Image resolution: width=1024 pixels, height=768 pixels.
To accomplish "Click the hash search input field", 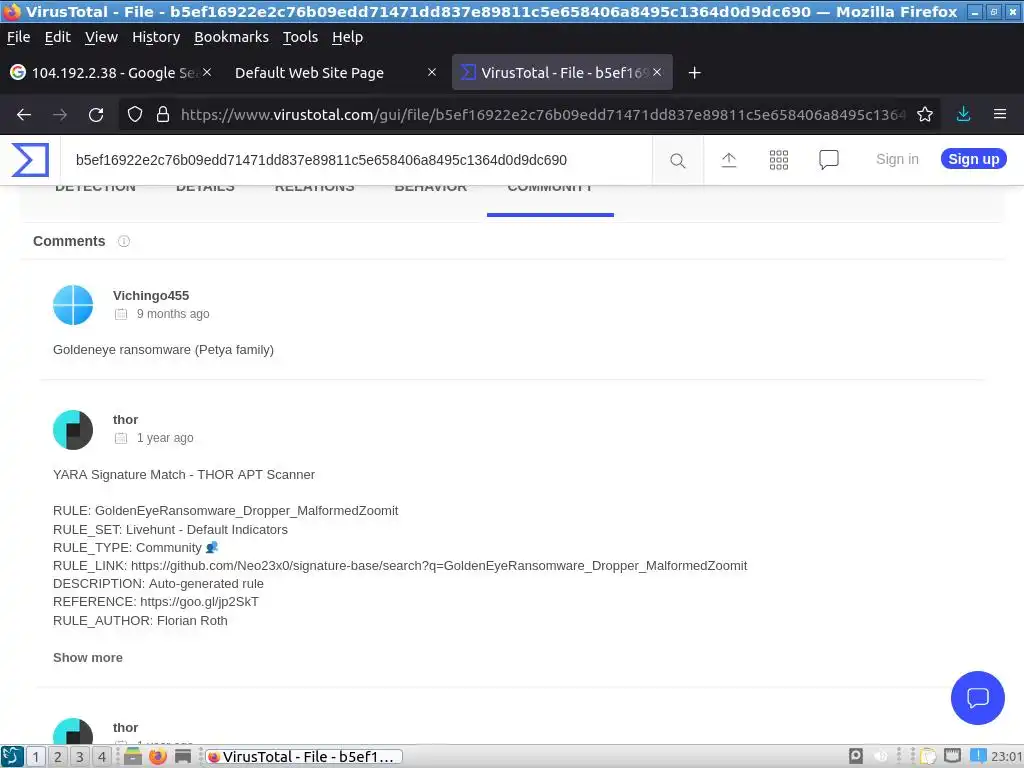I will coord(356,160).
